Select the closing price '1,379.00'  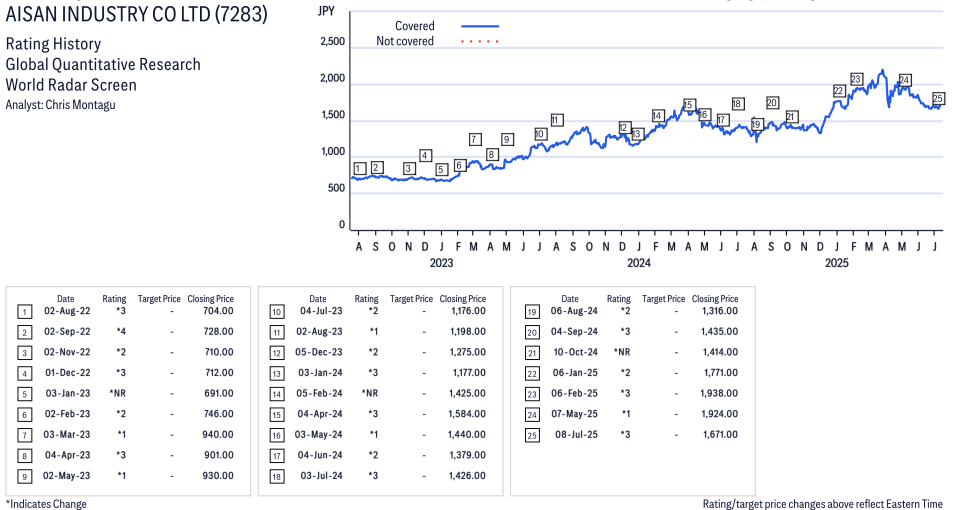click(x=468, y=455)
